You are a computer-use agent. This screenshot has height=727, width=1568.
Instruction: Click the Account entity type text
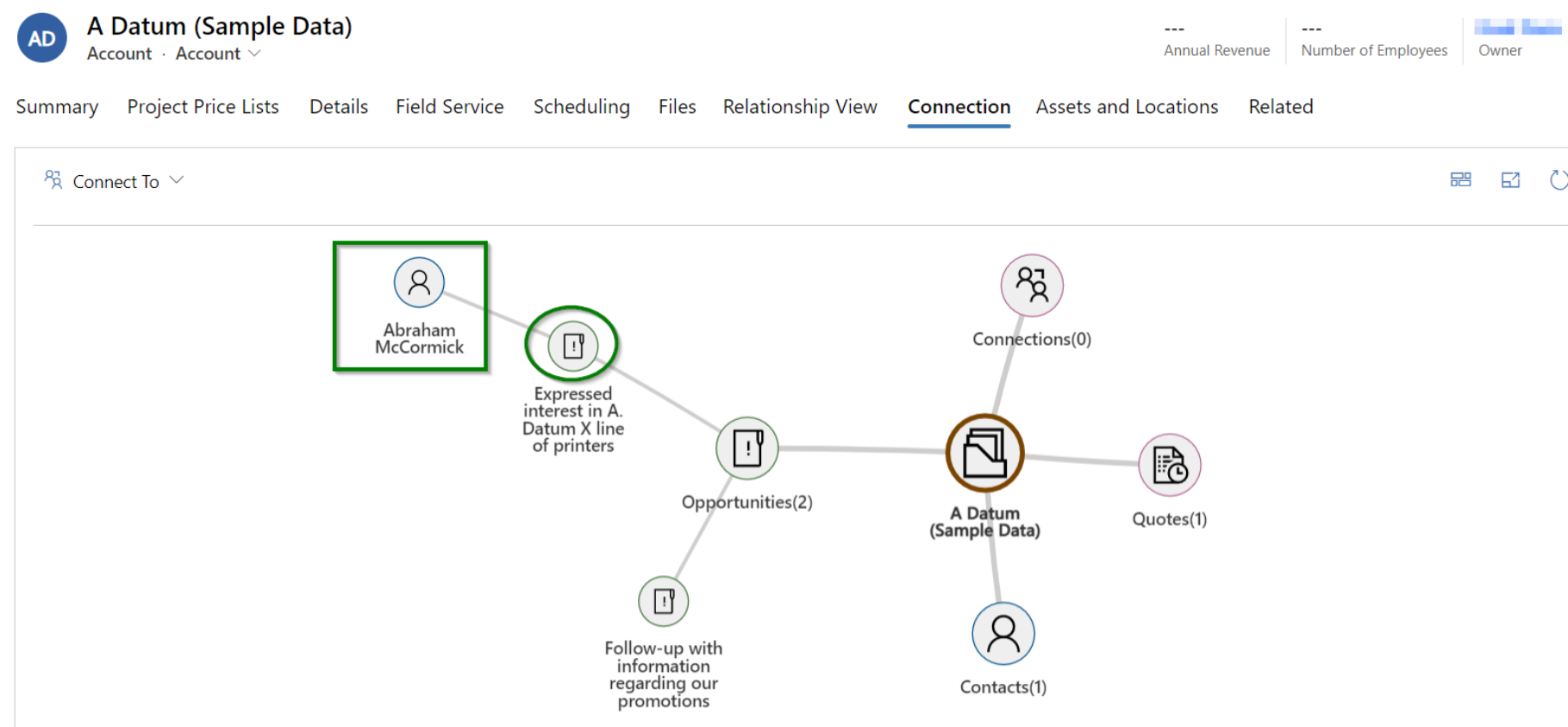click(119, 53)
